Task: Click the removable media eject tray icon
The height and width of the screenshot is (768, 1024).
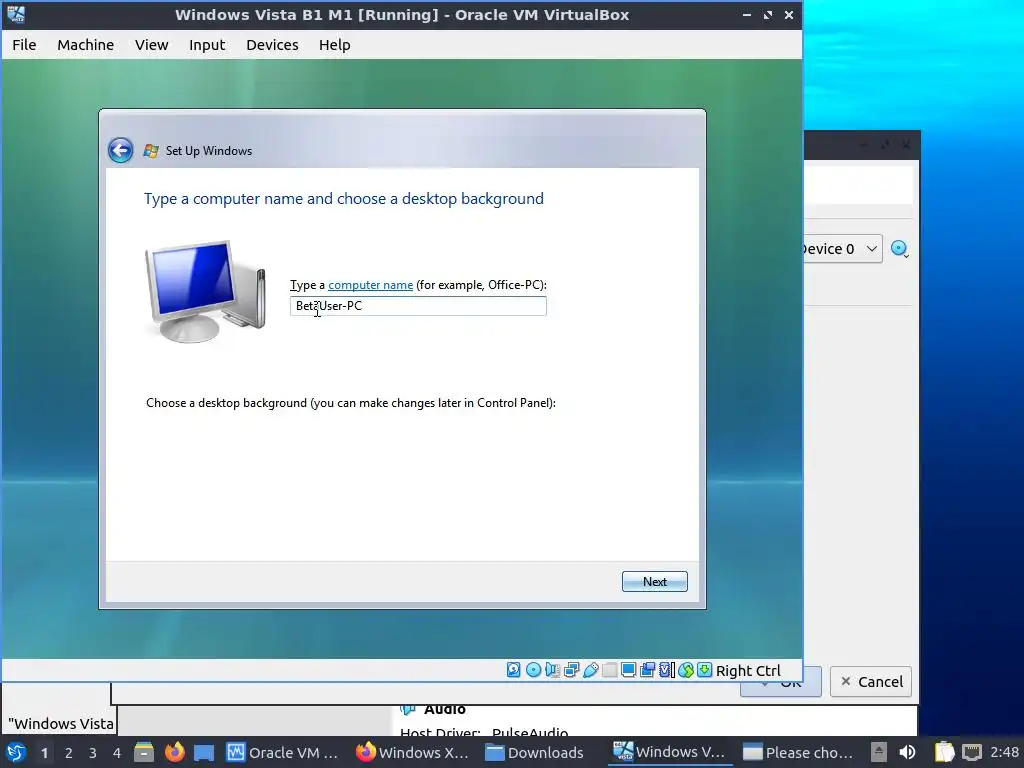Action: click(x=879, y=752)
